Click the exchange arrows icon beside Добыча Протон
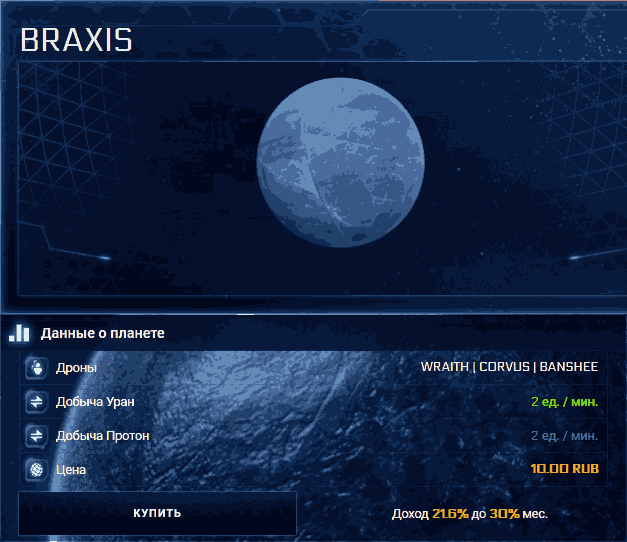Image resolution: width=627 pixels, height=542 pixels. point(37,436)
